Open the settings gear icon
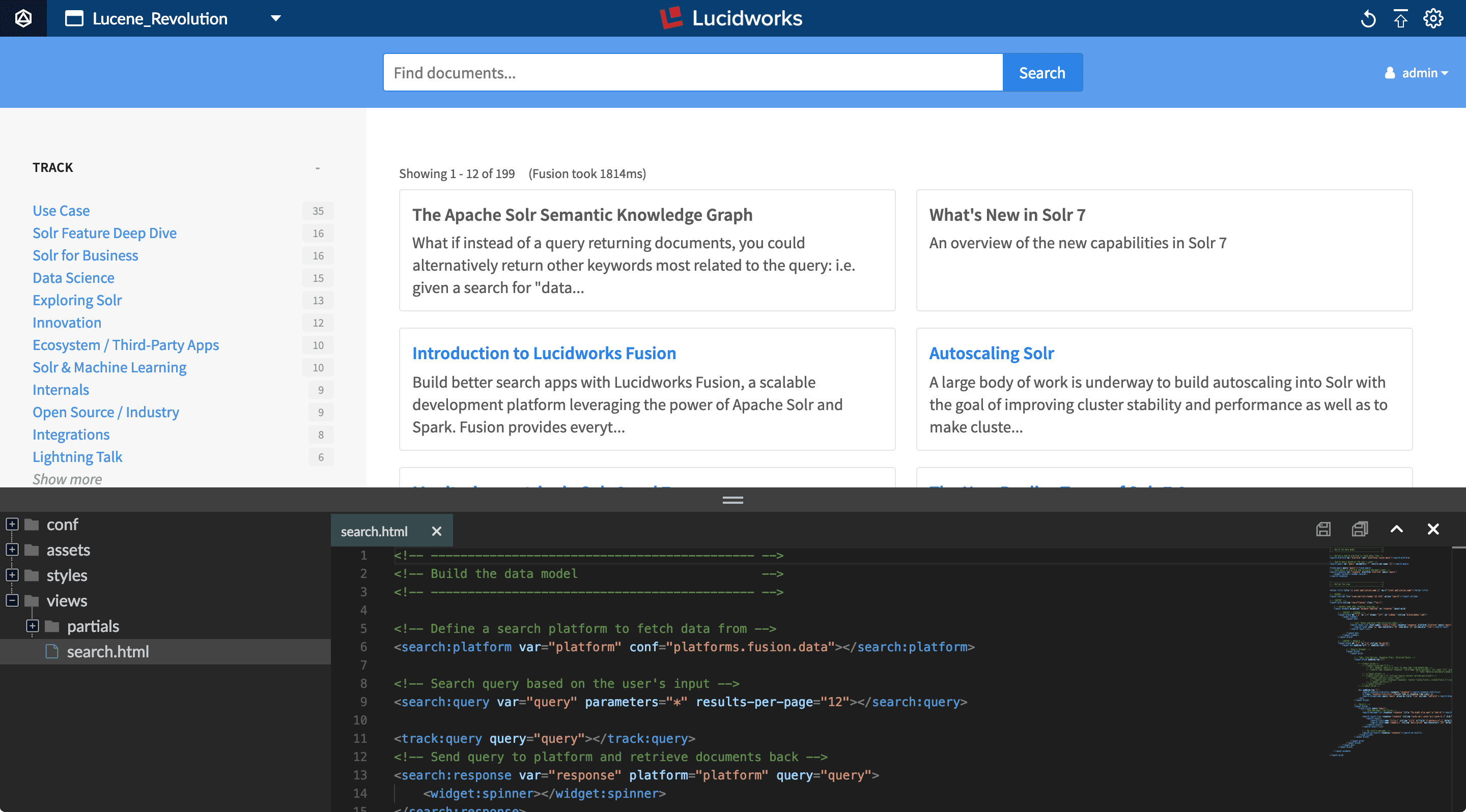Screen dimensions: 1466x812 [x=1433, y=18]
